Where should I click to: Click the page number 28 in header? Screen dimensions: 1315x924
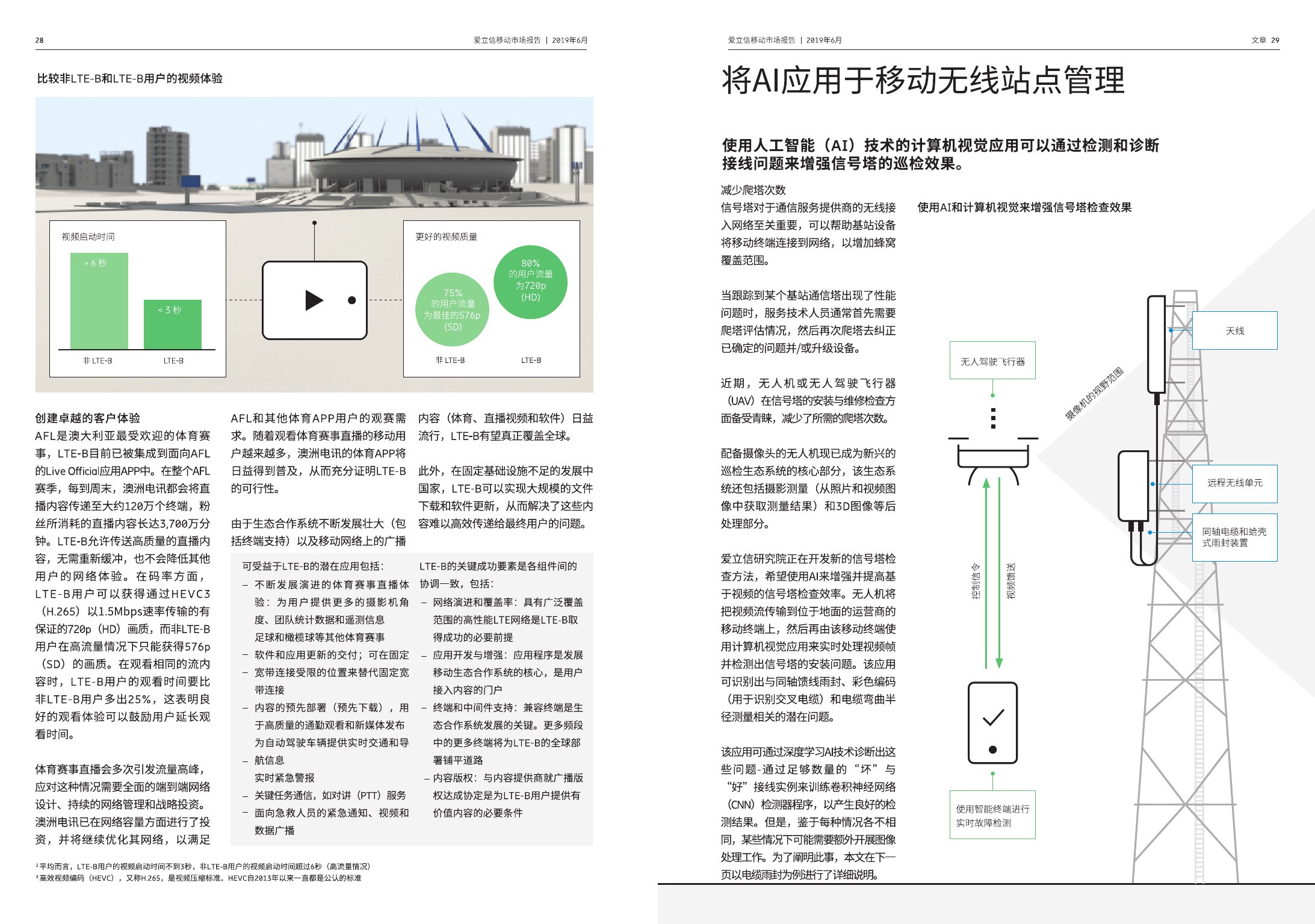click(x=39, y=40)
